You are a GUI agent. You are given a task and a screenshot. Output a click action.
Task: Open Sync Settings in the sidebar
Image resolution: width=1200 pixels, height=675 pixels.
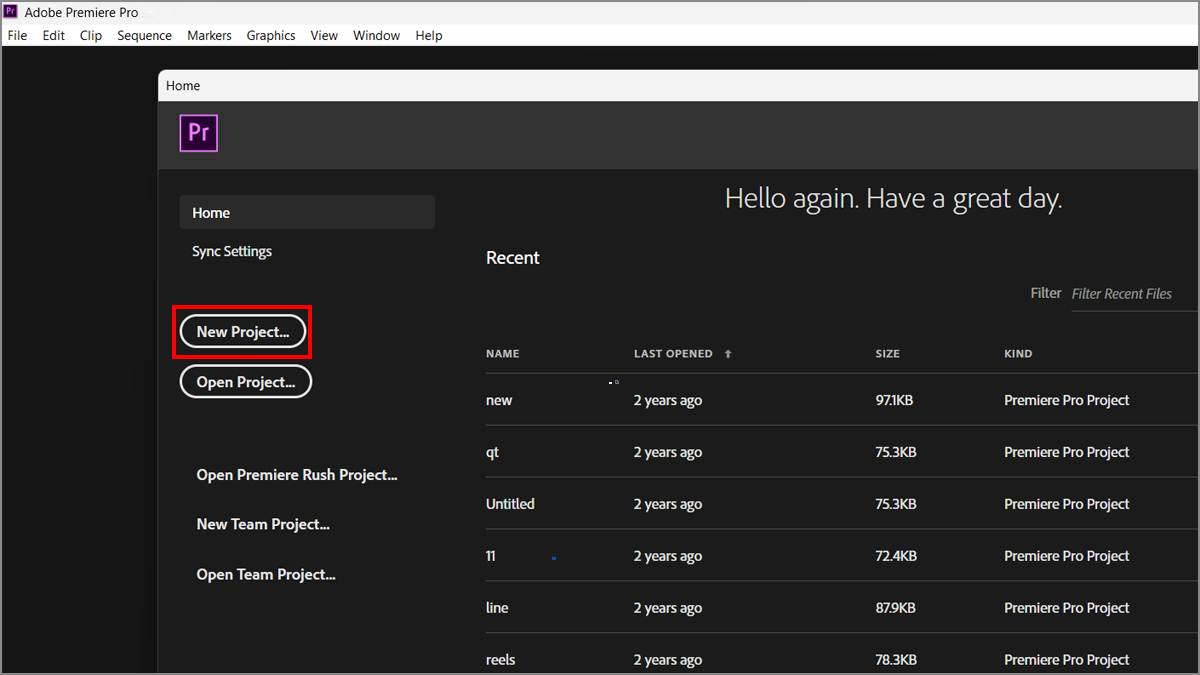coord(232,251)
